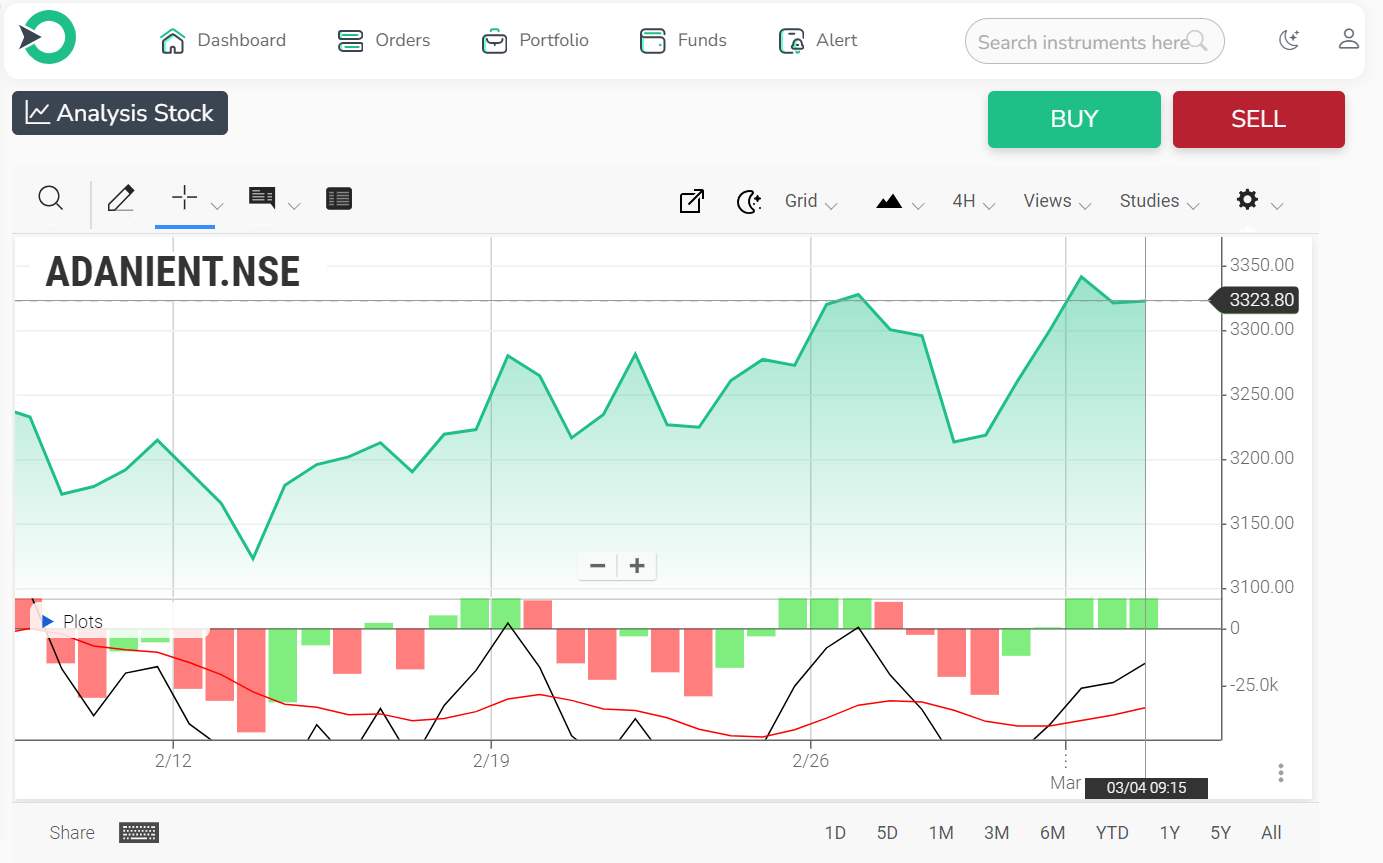Open the Dashboard page
The height and width of the screenshot is (863, 1383).
pos(223,41)
